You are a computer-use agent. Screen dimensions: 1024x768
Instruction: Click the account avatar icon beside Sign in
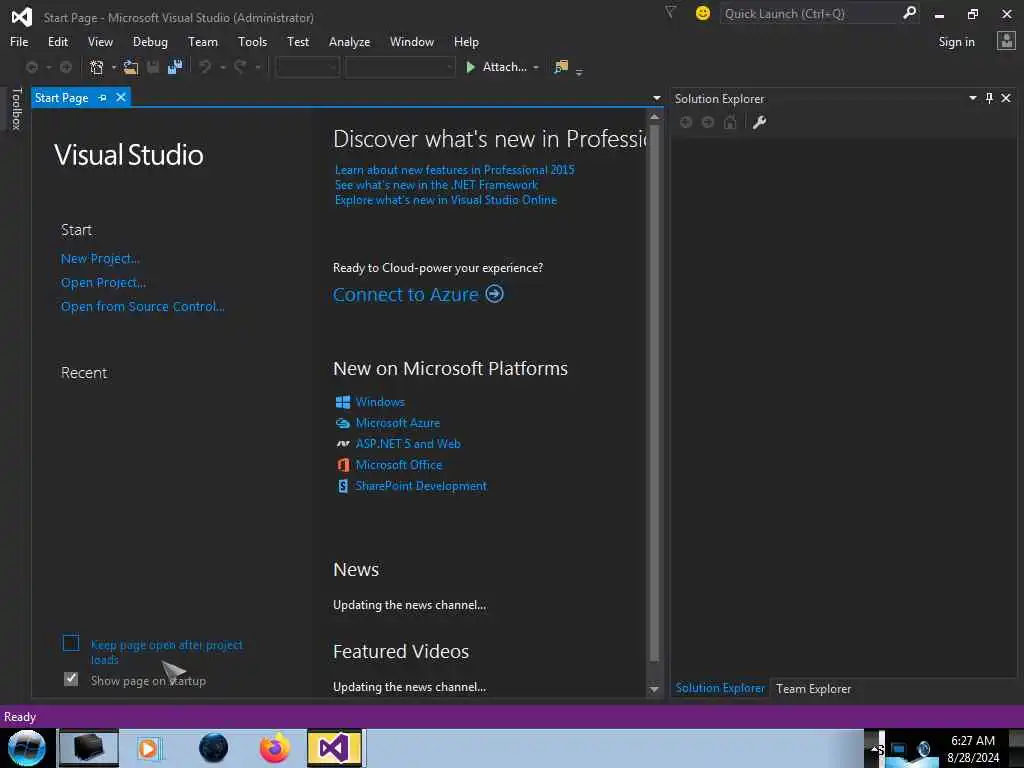[x=1006, y=41]
